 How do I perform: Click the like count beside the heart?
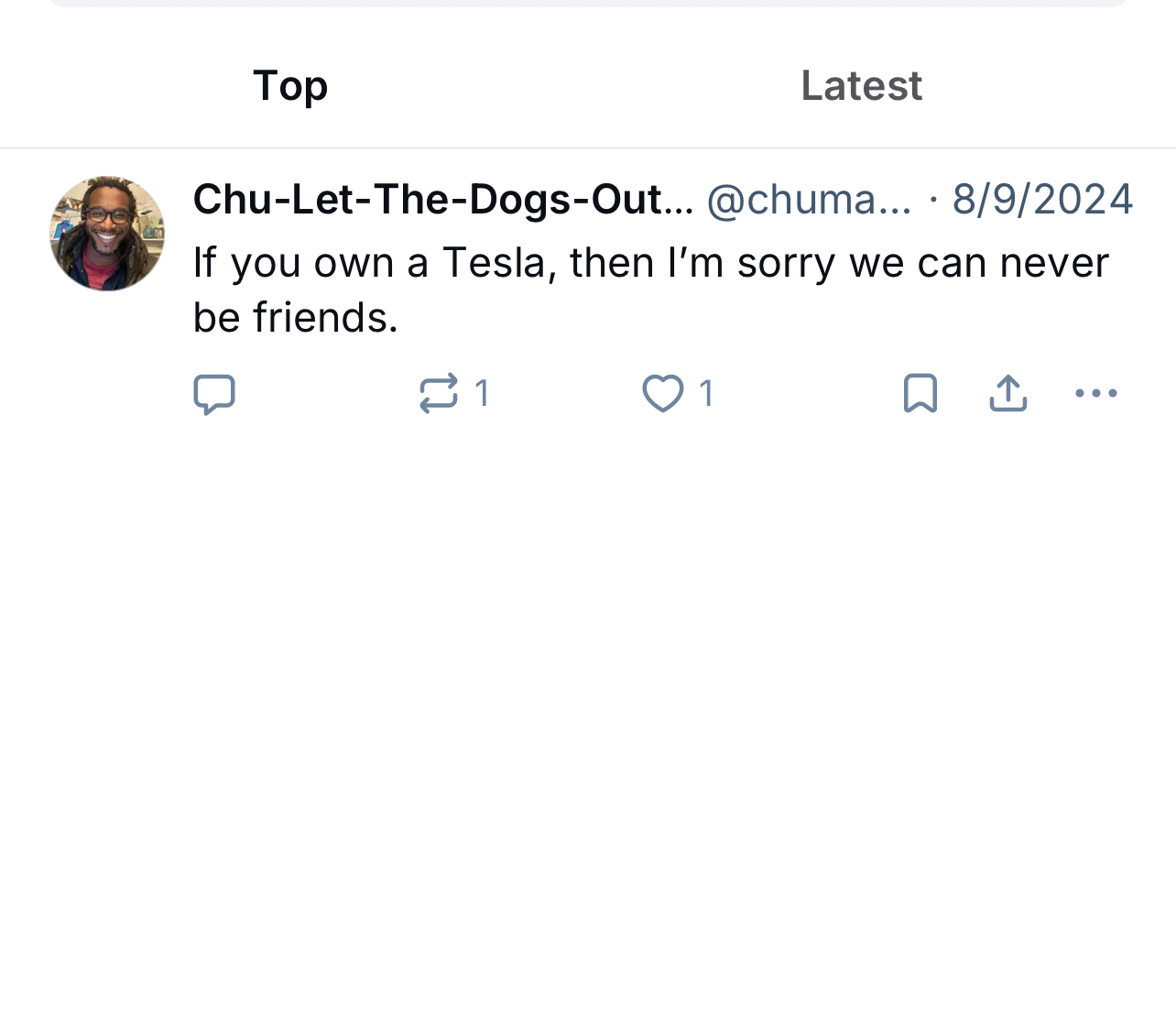[706, 394]
